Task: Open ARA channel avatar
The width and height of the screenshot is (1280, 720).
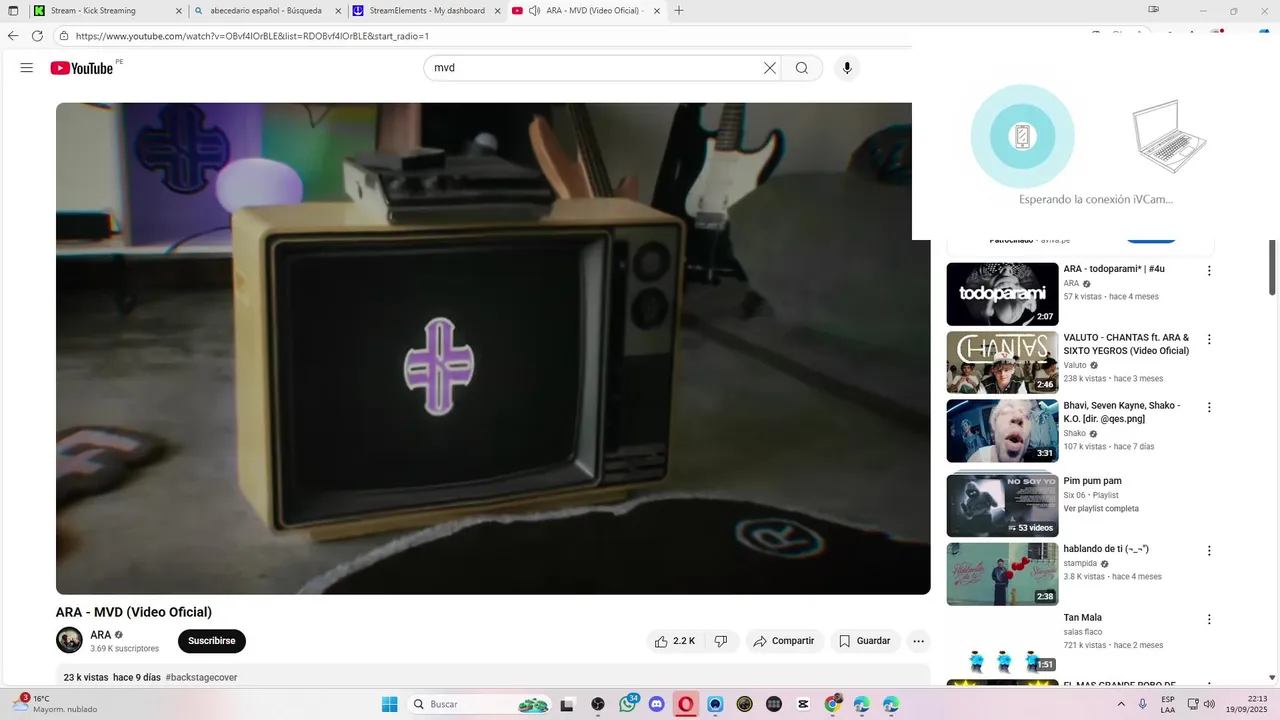Action: pyautogui.click(x=69, y=640)
